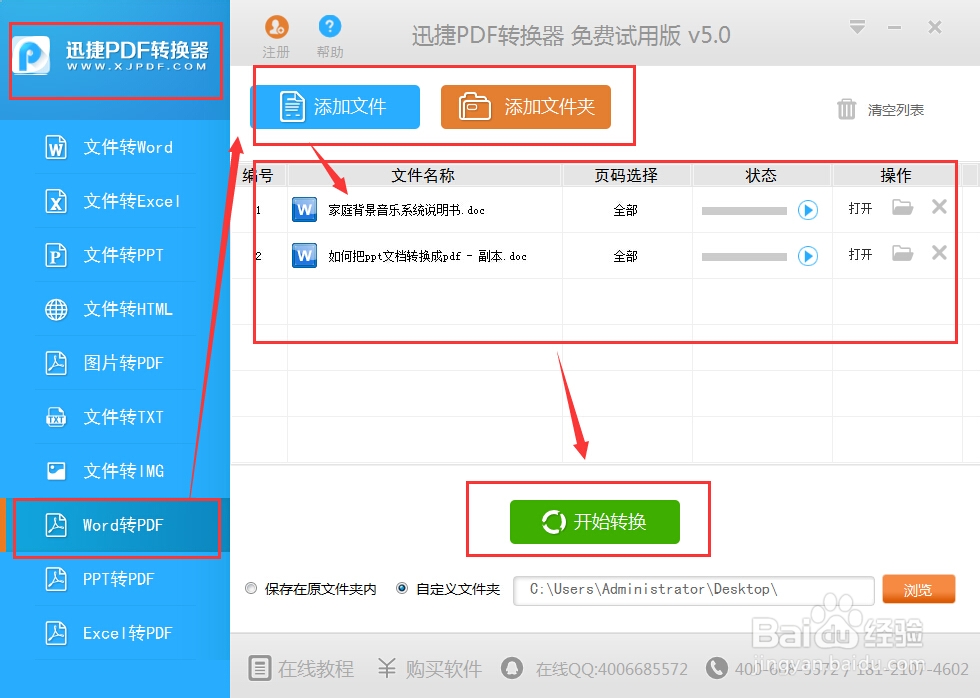
Task: Select file name 如何把ppt文档转换成pdf - 副本.doc
Action: pos(428,256)
